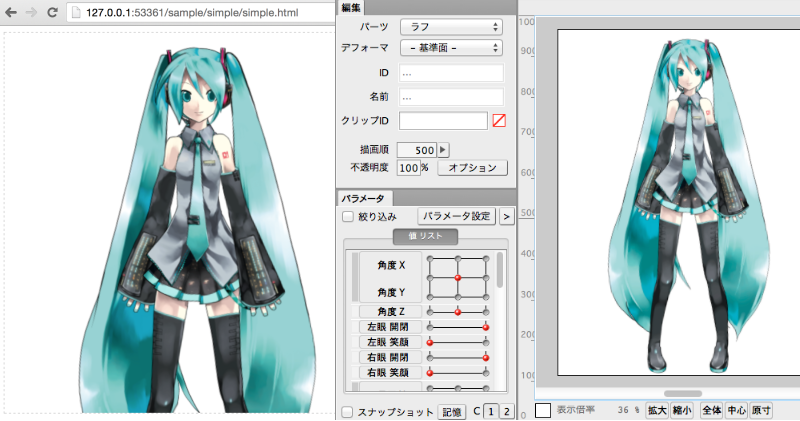Click the red center point of 角度 XY grid

pyautogui.click(x=458, y=278)
